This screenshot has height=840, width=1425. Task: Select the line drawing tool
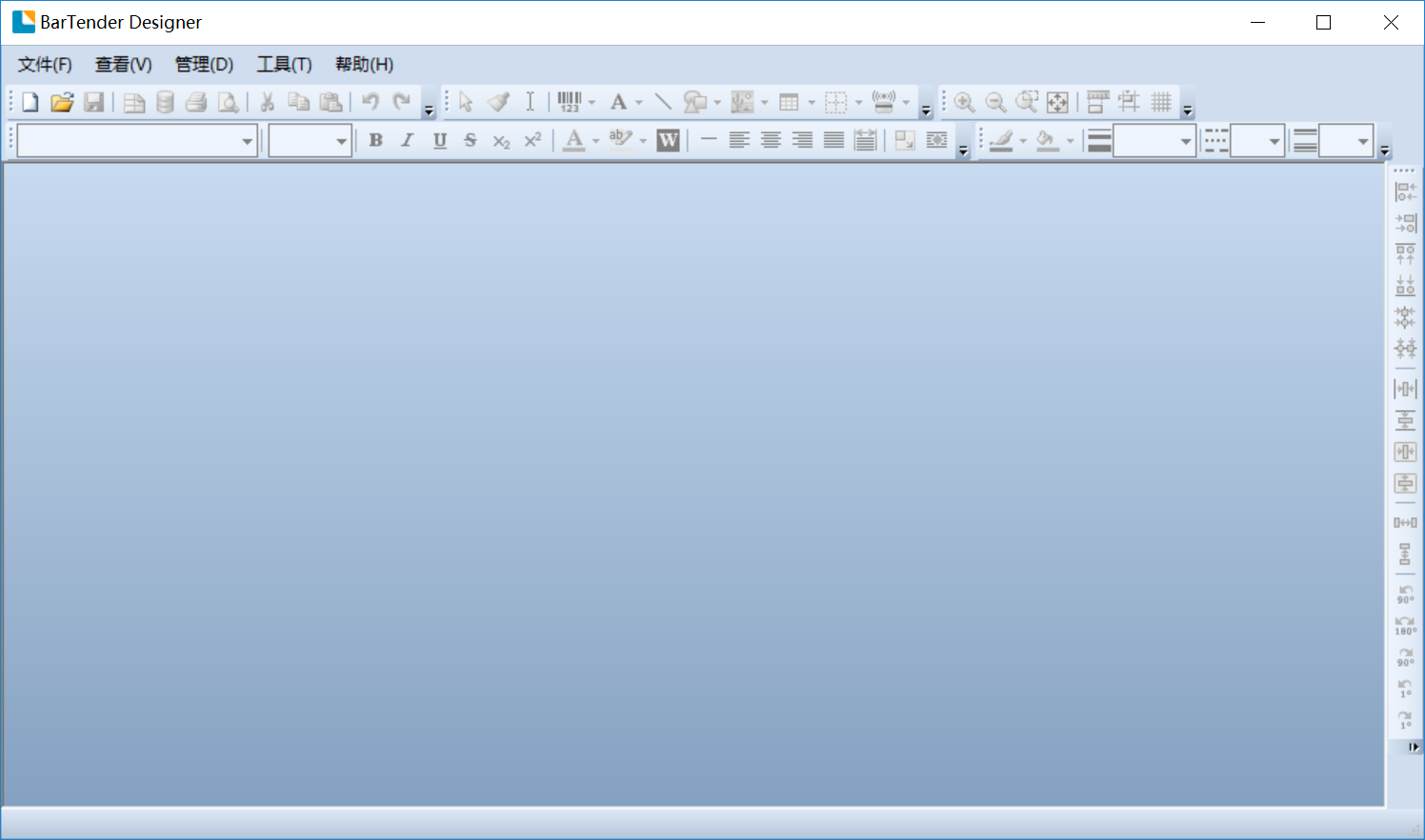(663, 102)
